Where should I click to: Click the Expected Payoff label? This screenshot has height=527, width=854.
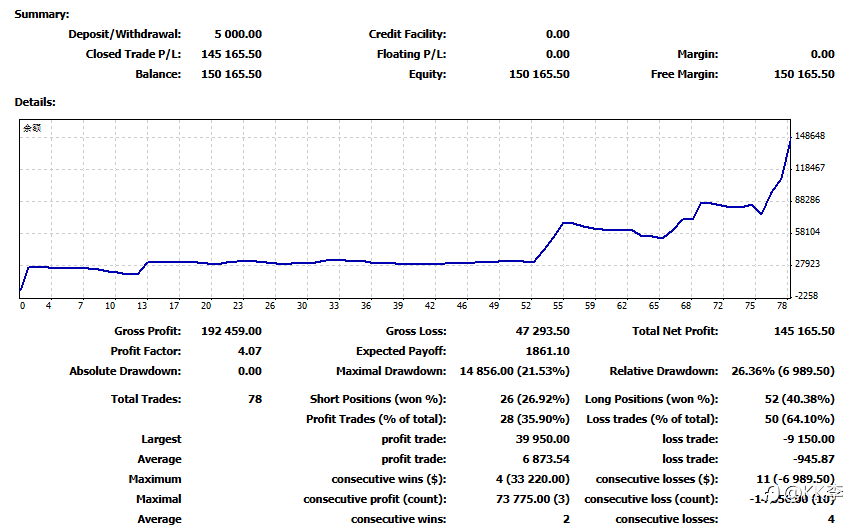coord(401,351)
